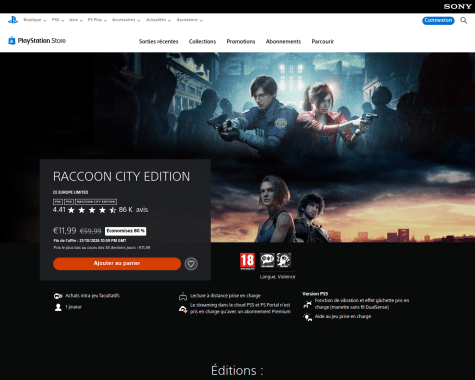Image resolution: width=475 pixels, height=380 pixels.
Task: Click the PS4 platform tag
Action: (58, 202)
